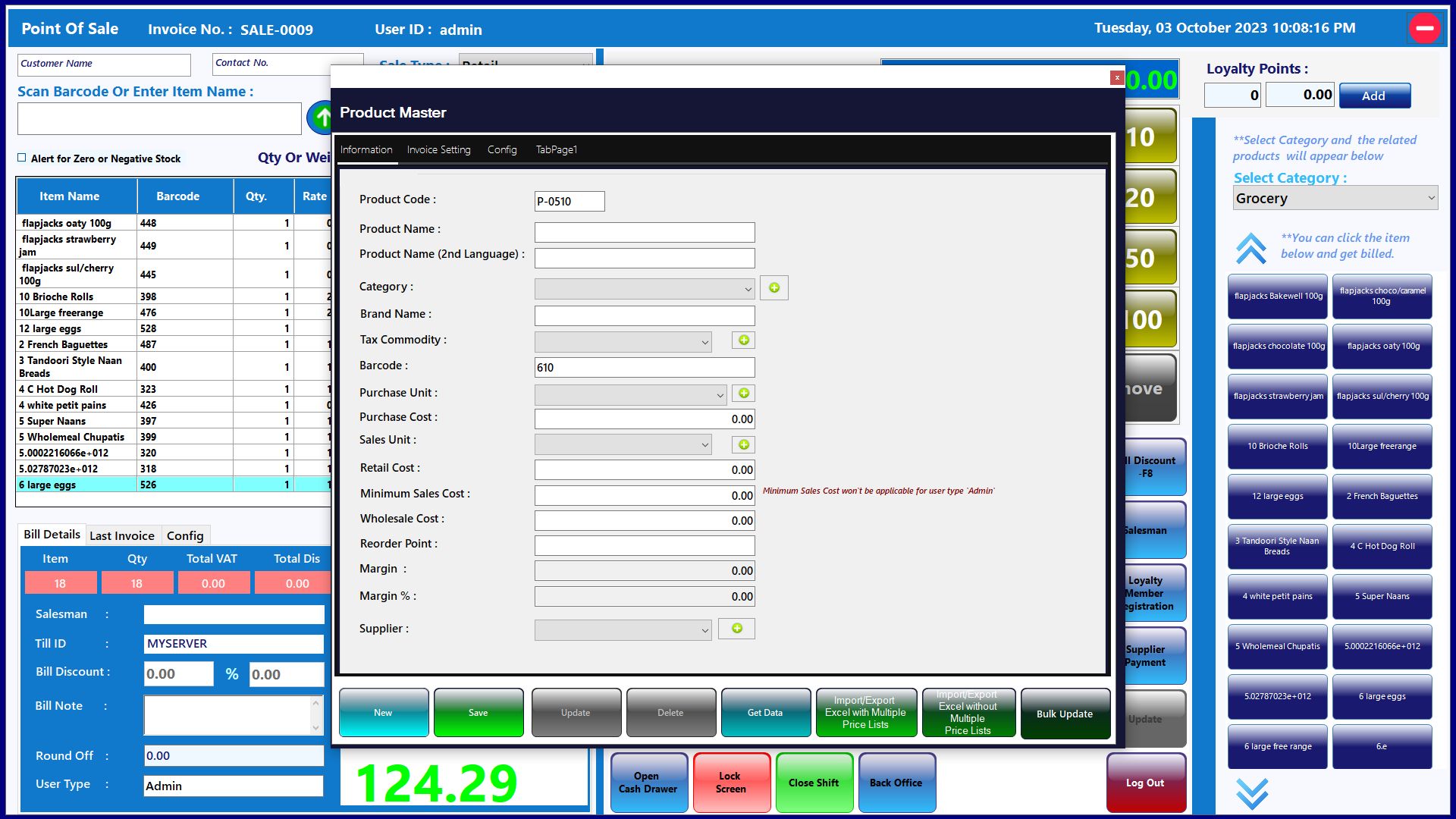The height and width of the screenshot is (819, 1456).
Task: Click the green Save button
Action: coord(478,713)
